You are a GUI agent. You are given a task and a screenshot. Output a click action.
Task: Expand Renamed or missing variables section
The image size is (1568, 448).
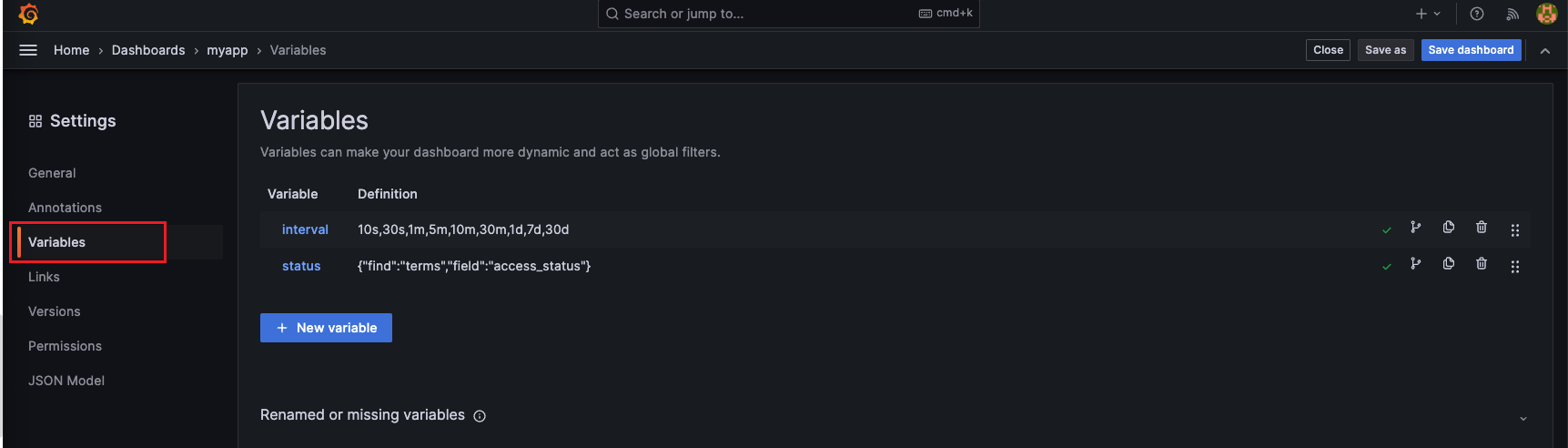[1523, 418]
